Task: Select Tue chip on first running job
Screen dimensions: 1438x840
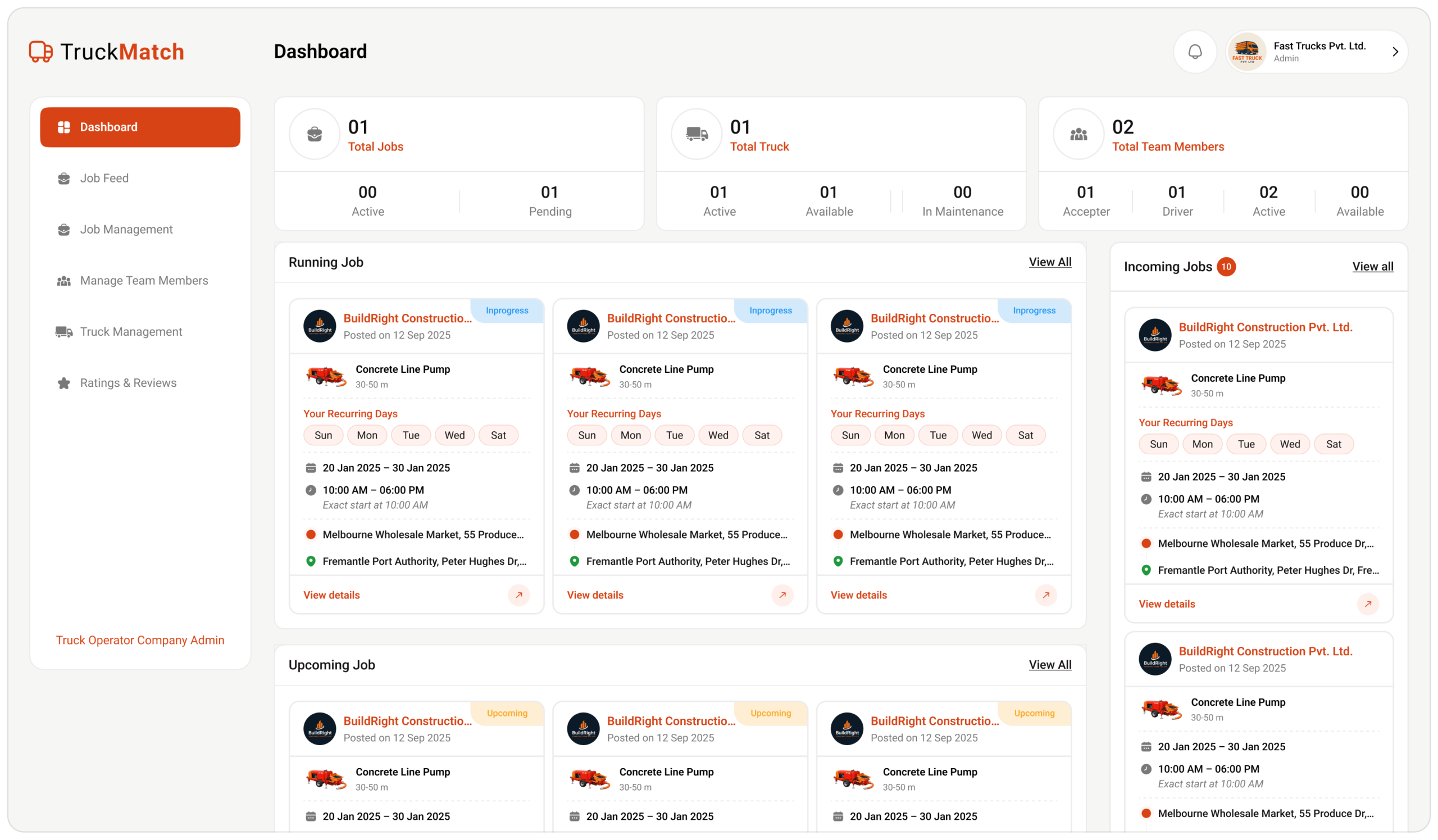Action: tap(411, 436)
